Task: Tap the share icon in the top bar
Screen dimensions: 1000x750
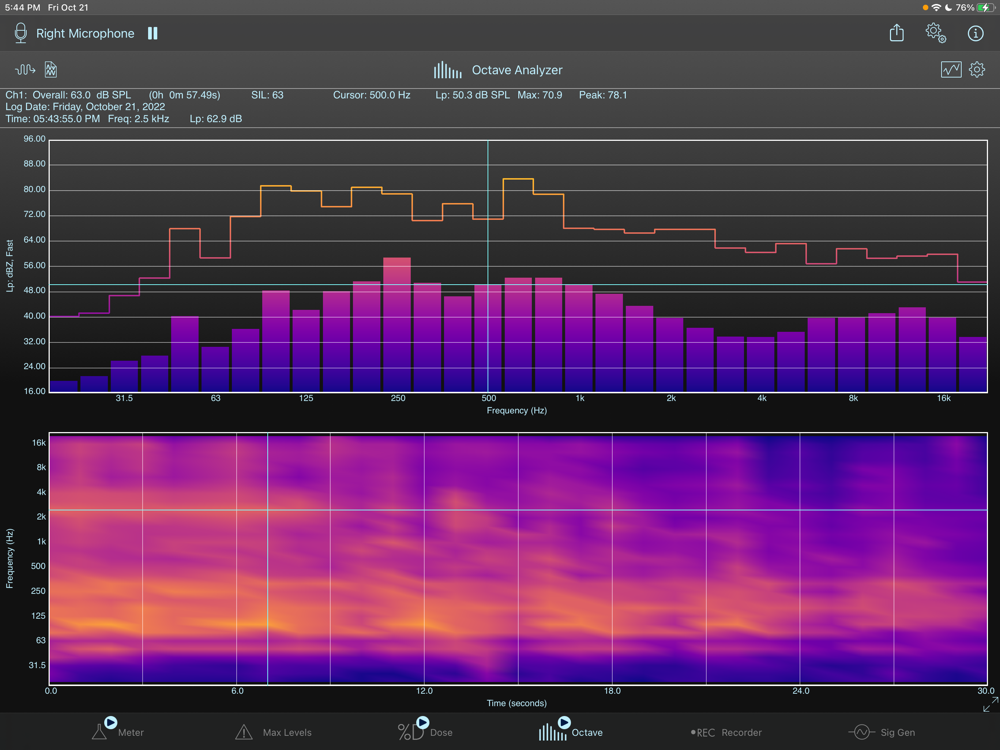Action: click(897, 33)
